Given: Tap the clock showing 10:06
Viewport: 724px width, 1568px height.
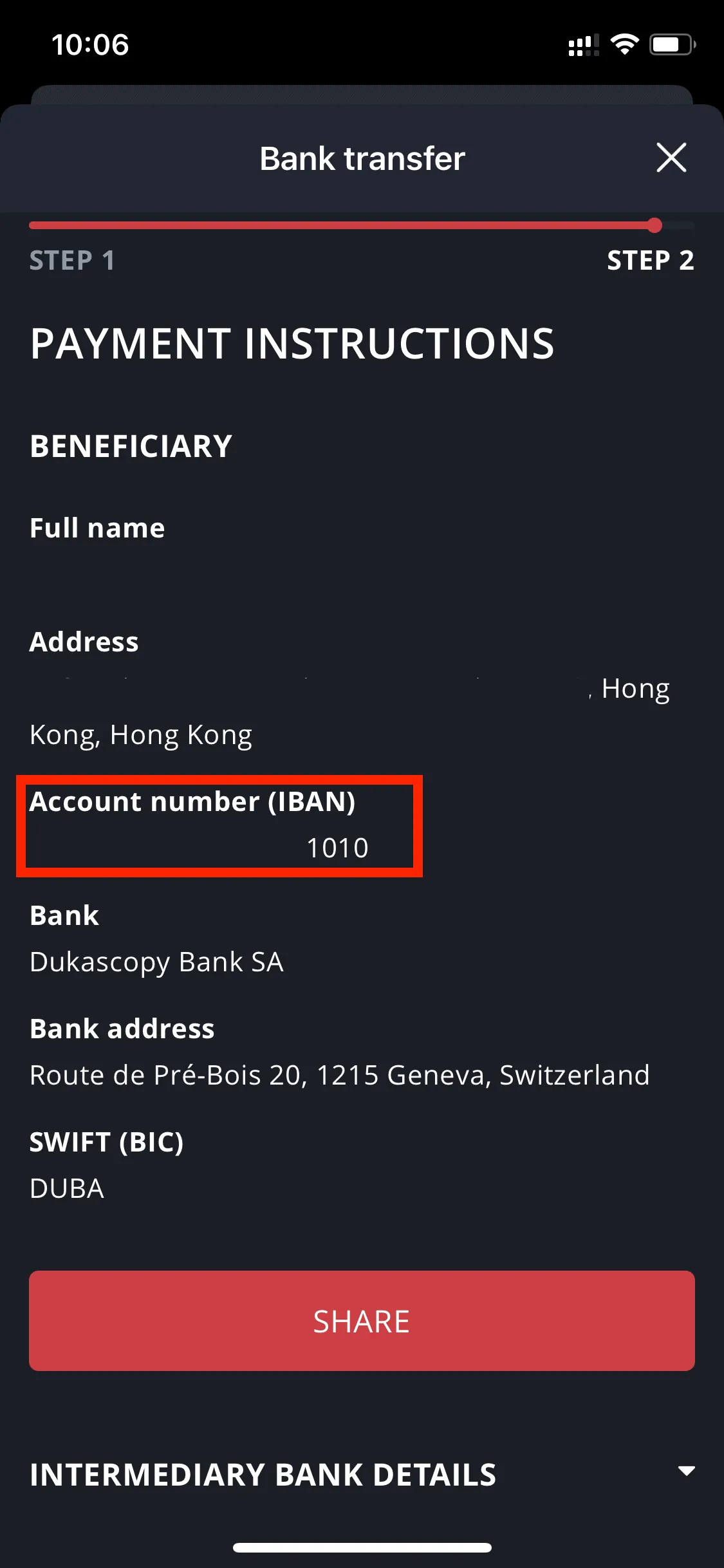Looking at the screenshot, I should click(90, 44).
